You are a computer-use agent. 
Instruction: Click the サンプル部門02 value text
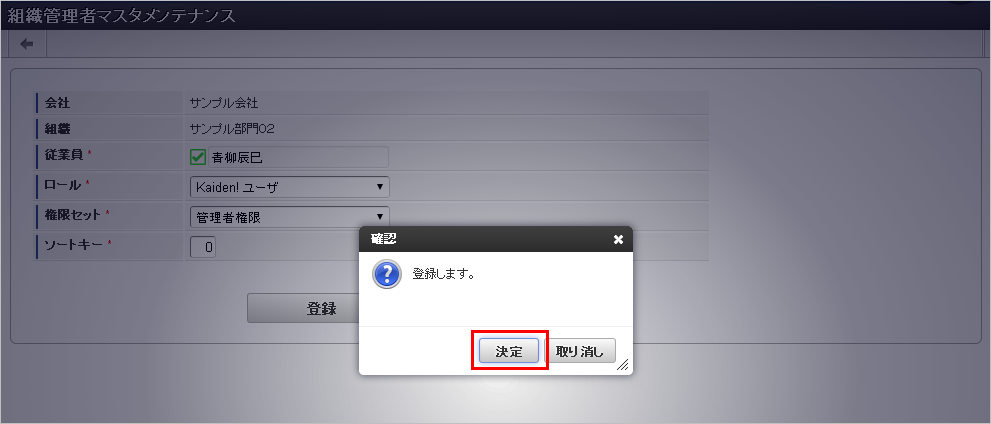(232, 129)
